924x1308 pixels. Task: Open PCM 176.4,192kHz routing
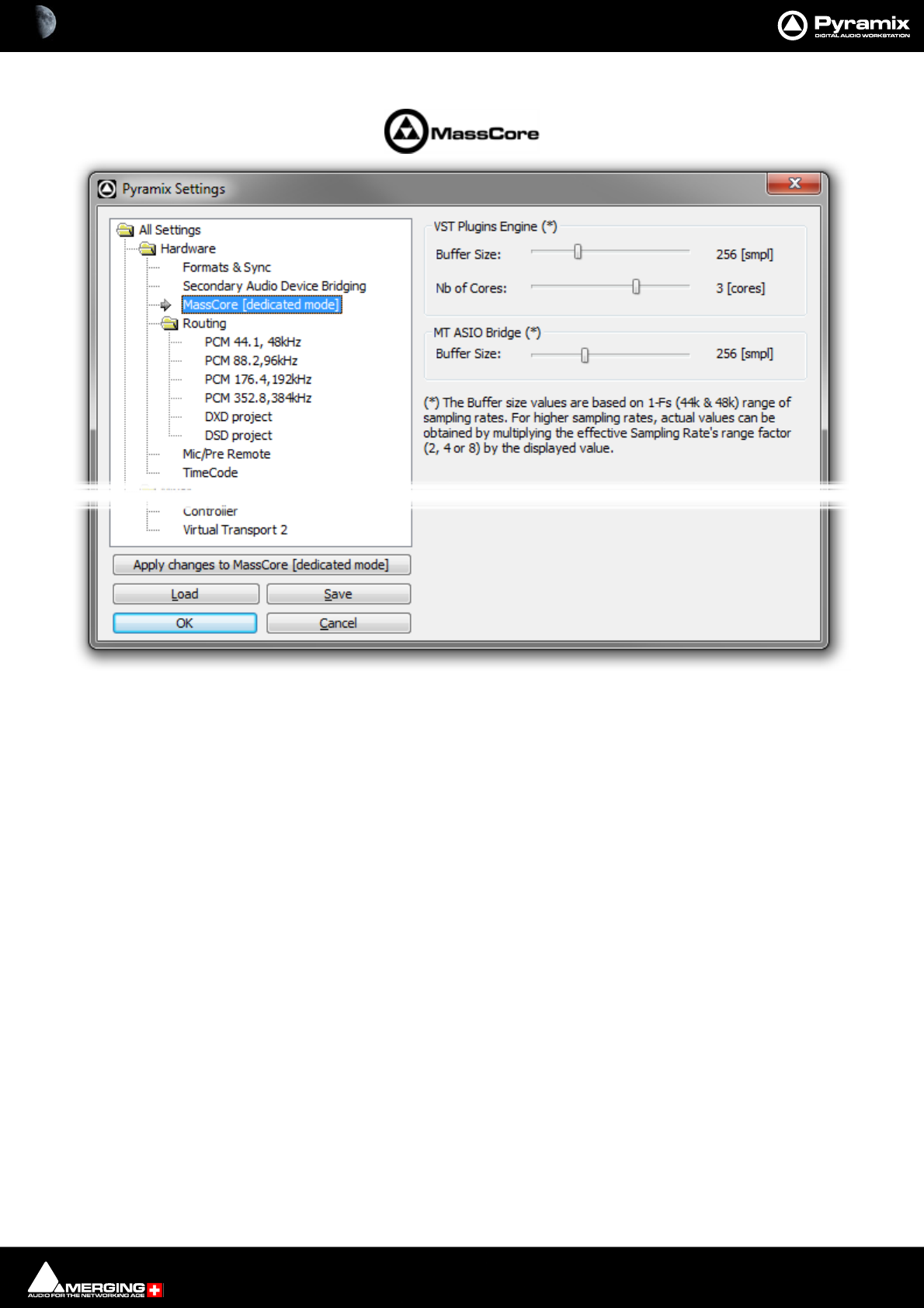click(258, 379)
